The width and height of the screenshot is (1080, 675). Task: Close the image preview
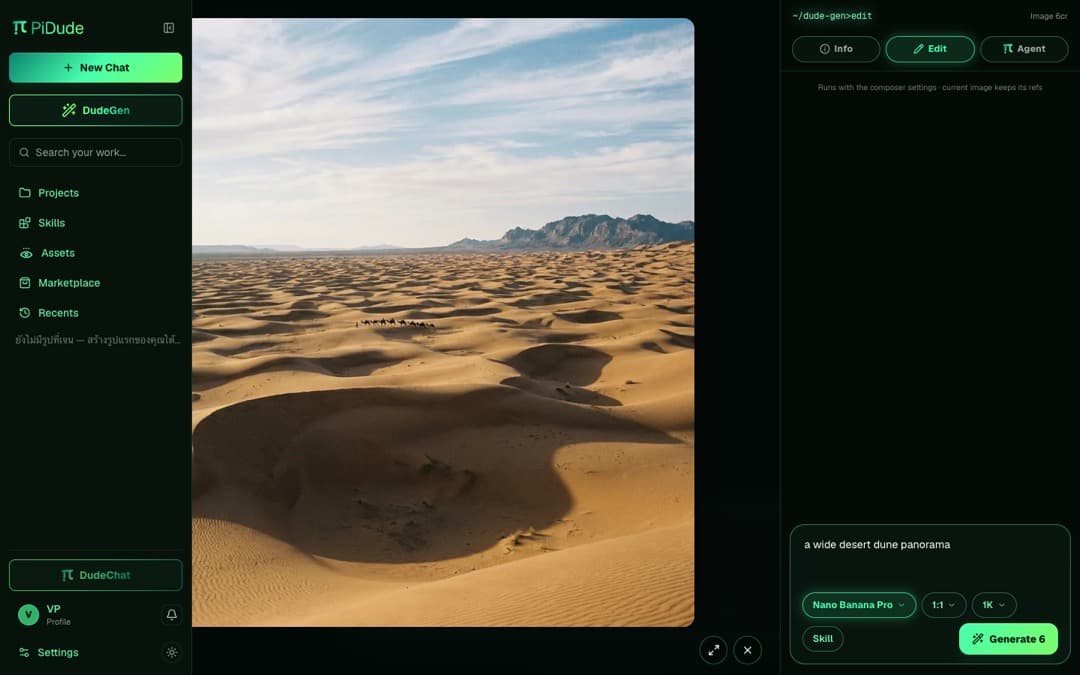point(747,650)
